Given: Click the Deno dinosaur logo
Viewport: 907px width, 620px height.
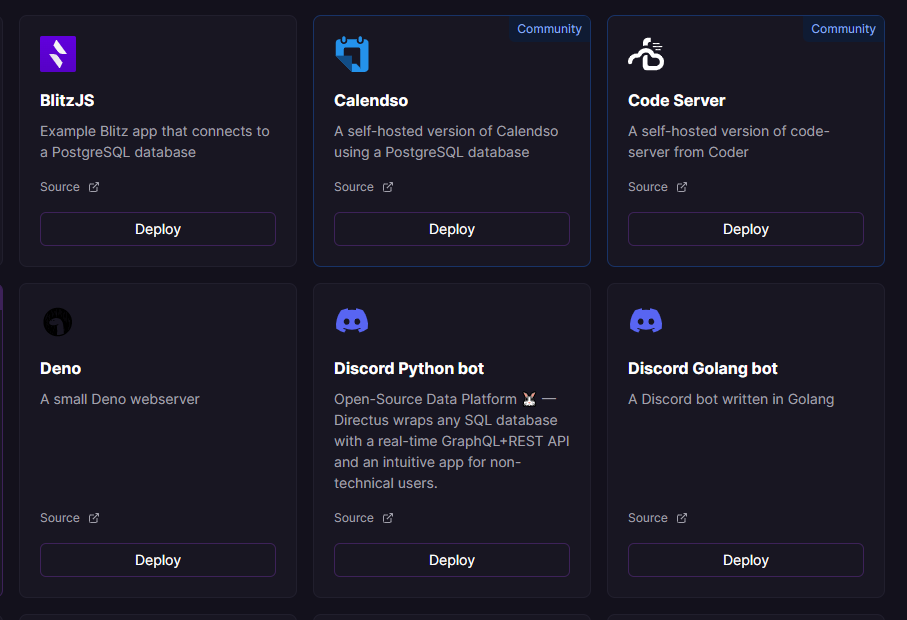Looking at the screenshot, I should pyautogui.click(x=57, y=322).
